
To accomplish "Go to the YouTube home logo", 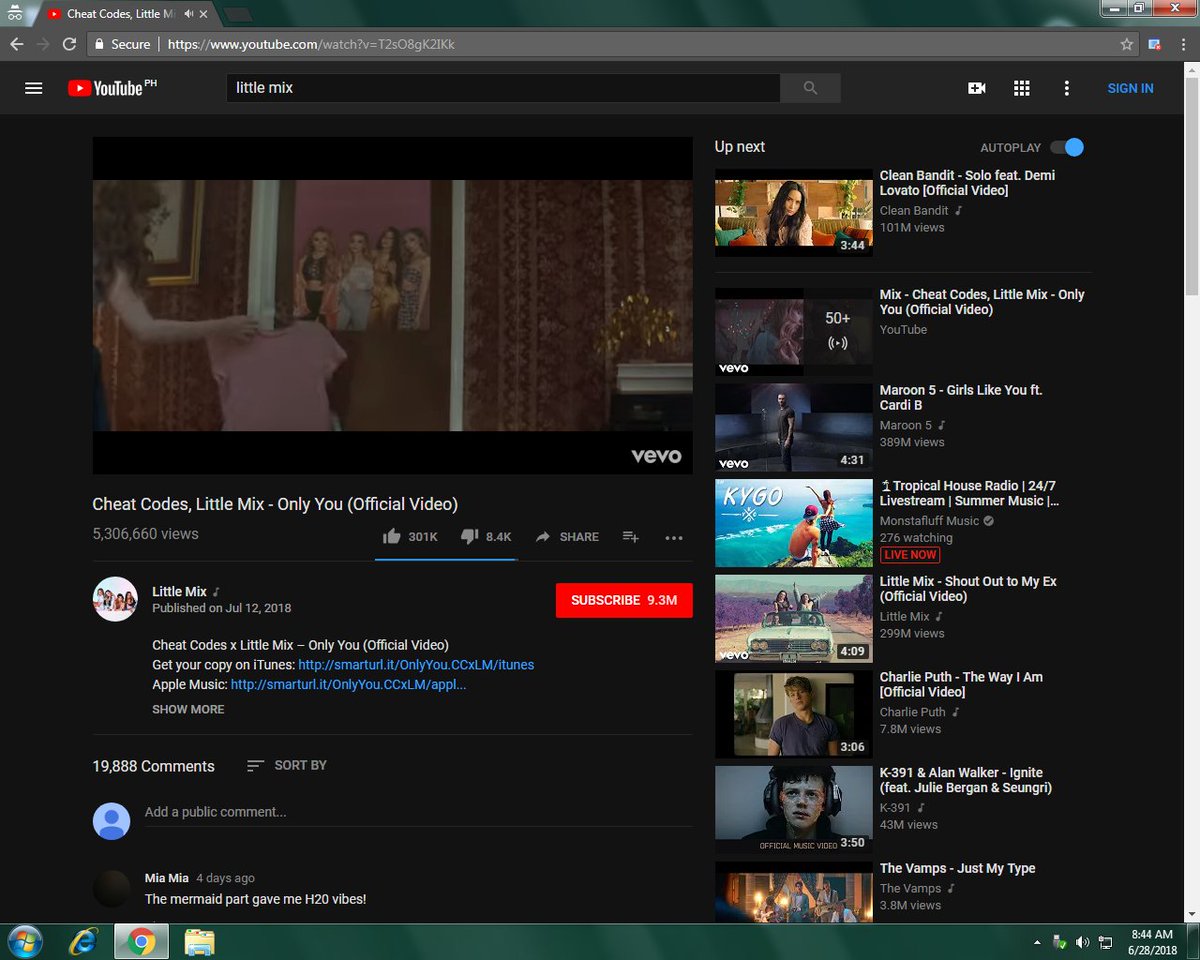I will pos(112,88).
